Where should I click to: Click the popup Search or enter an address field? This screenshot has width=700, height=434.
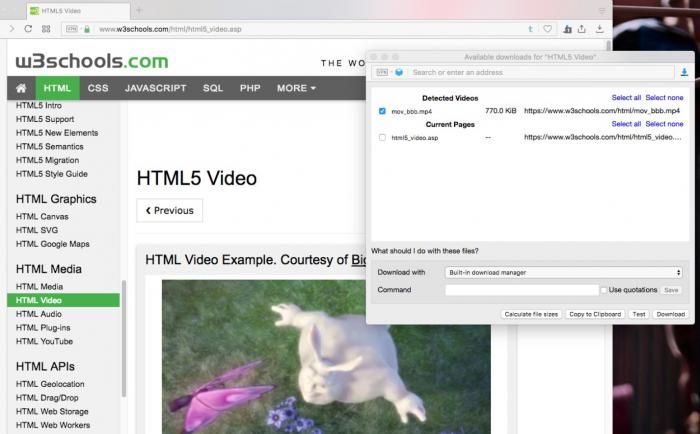542,72
